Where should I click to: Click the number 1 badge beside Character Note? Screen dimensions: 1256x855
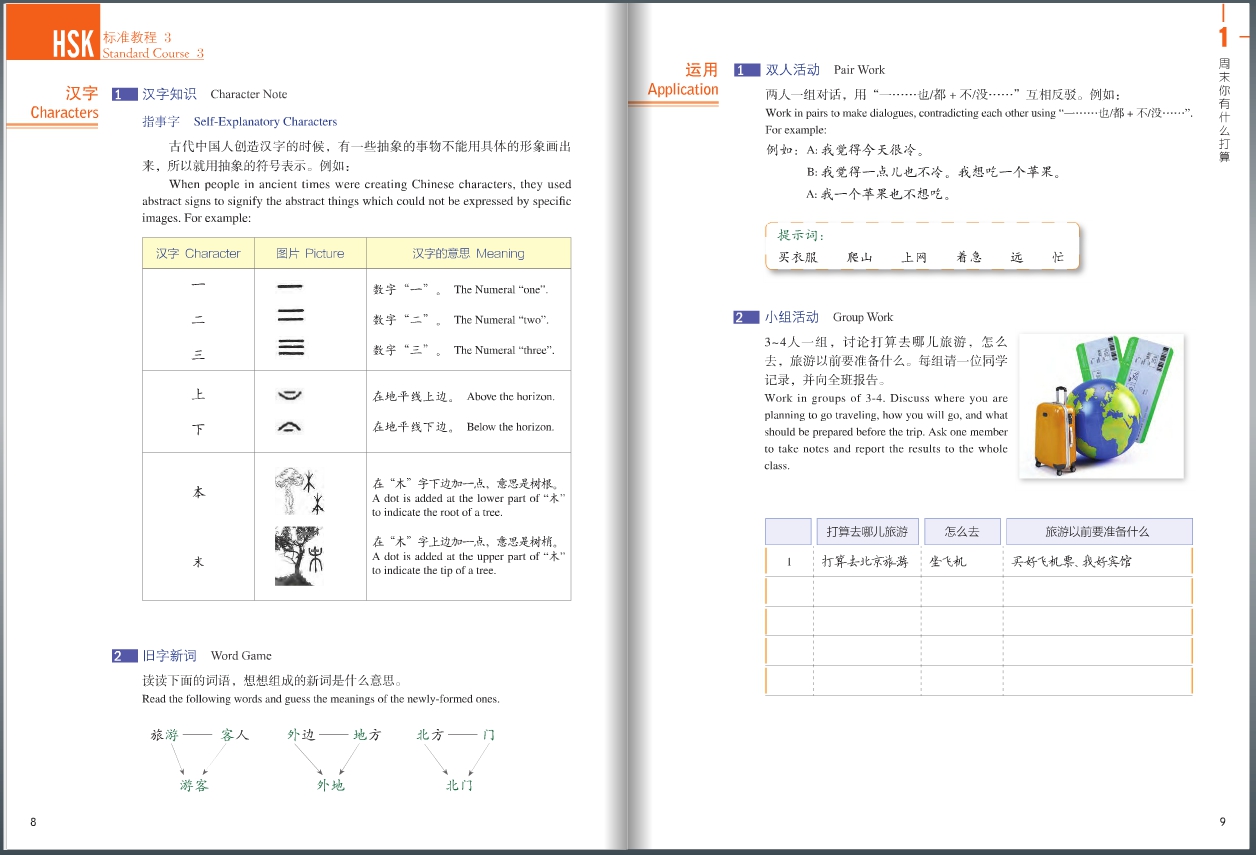click(124, 94)
